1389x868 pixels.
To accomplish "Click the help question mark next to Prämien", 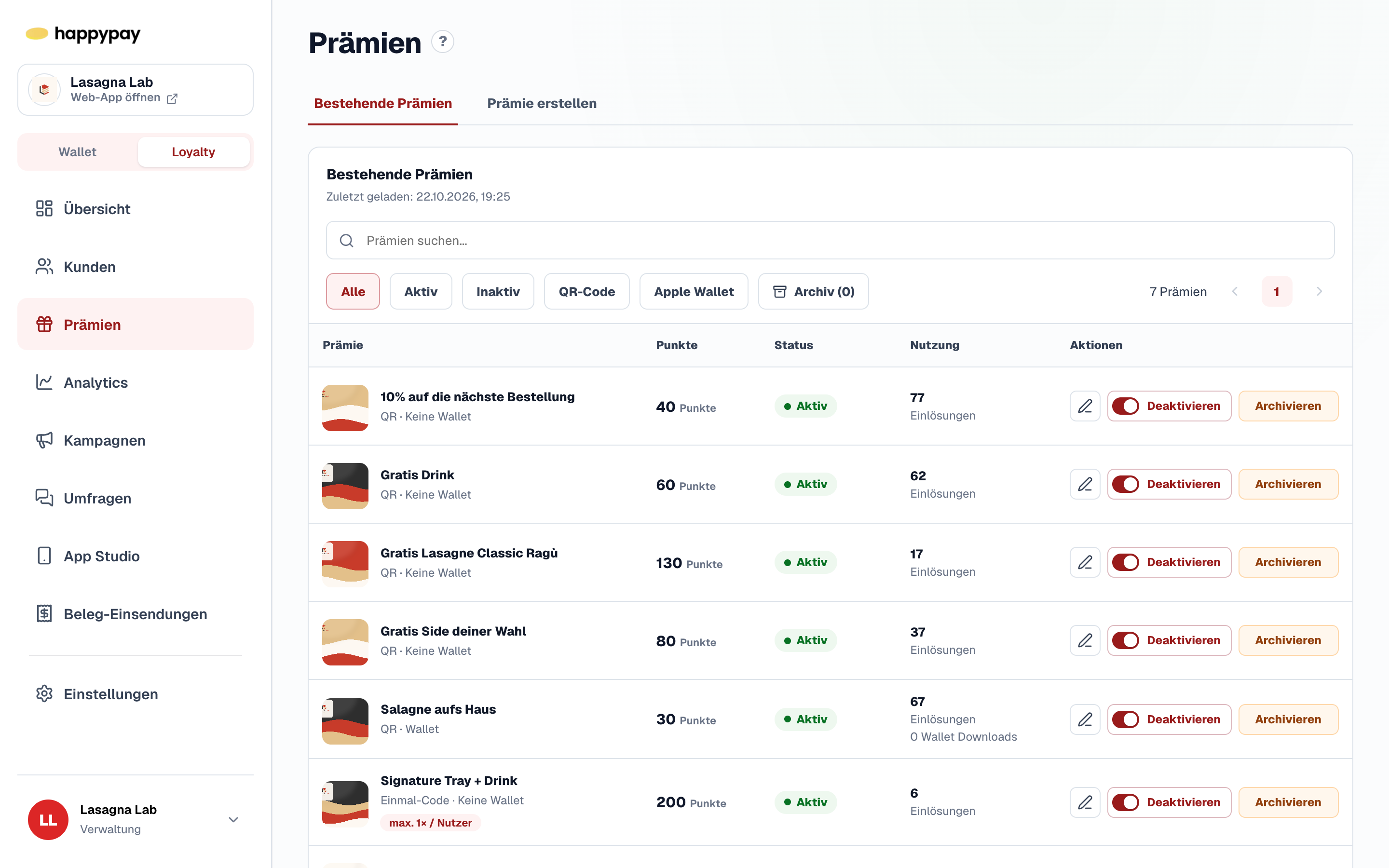I will (443, 42).
